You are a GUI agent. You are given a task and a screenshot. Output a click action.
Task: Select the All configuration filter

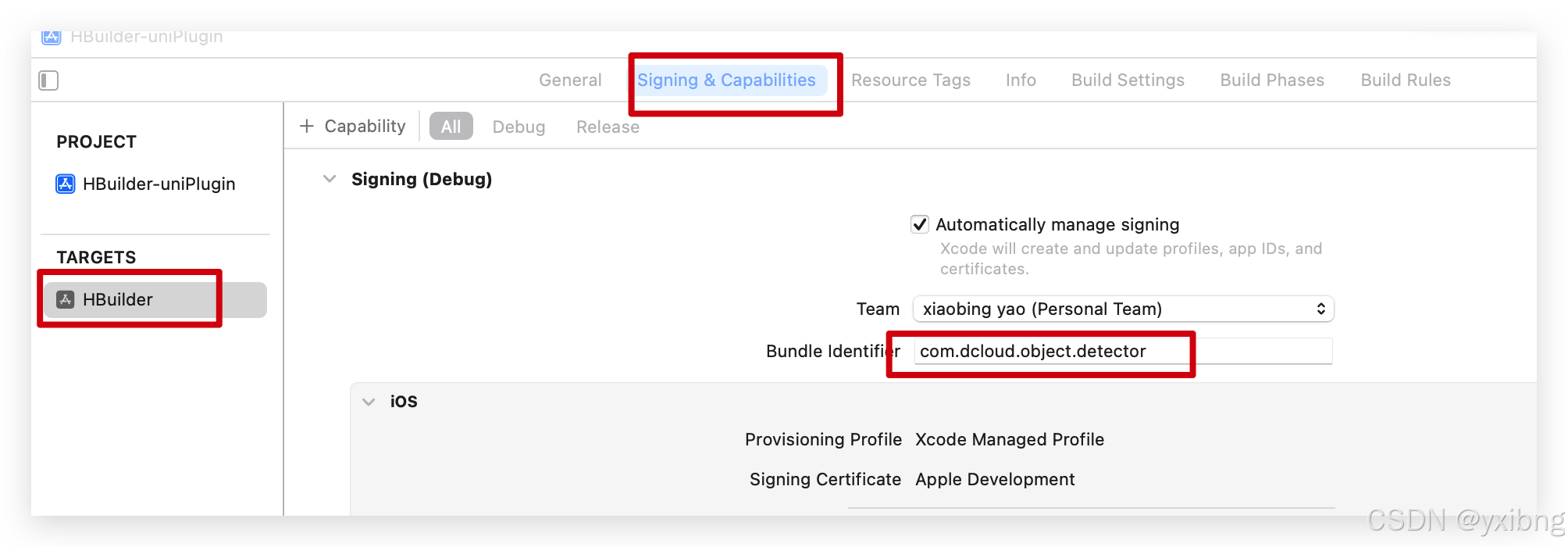pyautogui.click(x=451, y=127)
